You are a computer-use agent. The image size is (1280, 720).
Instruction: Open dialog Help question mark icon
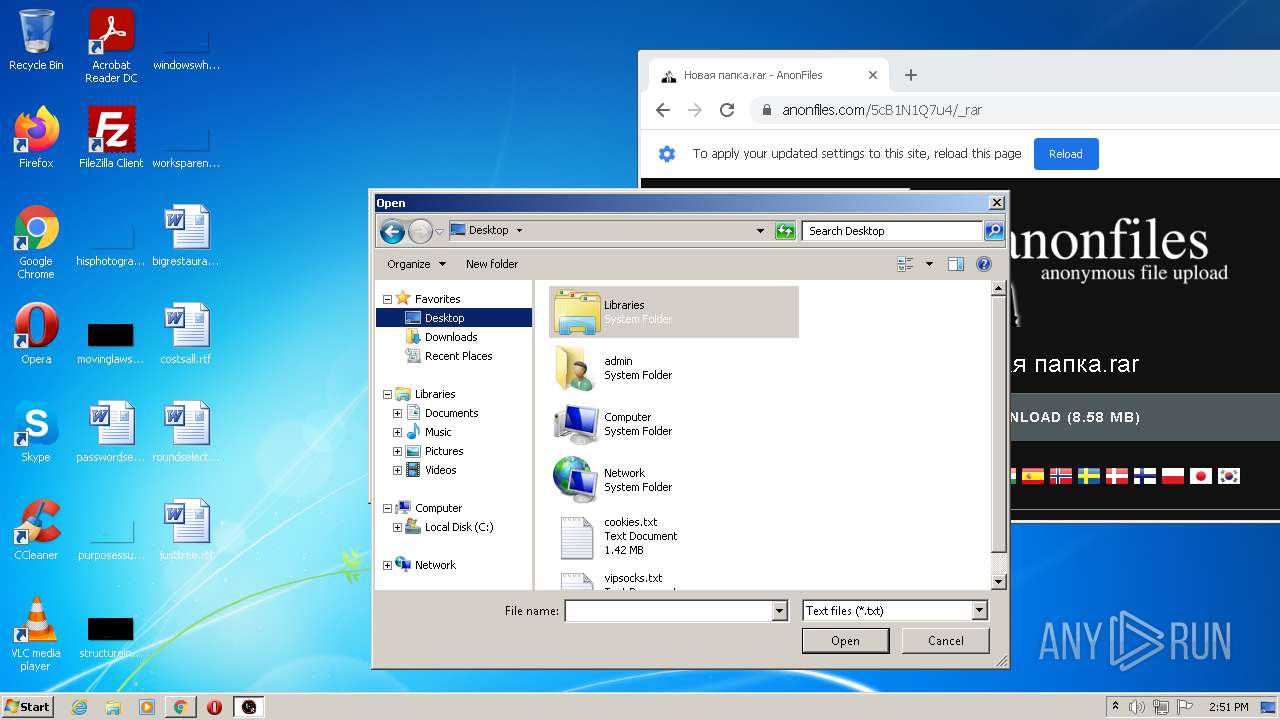984,264
